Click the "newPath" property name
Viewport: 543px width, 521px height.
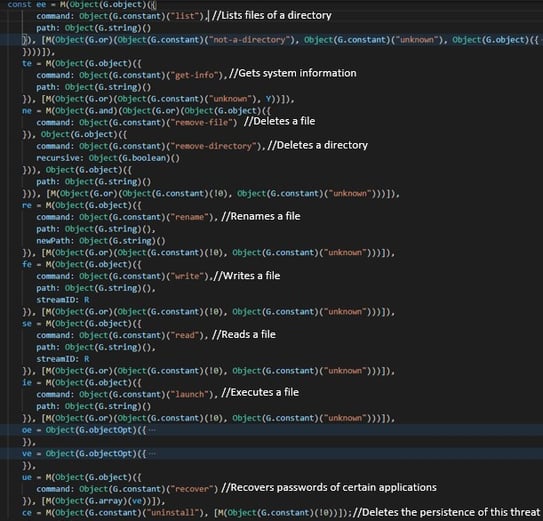[53, 241]
